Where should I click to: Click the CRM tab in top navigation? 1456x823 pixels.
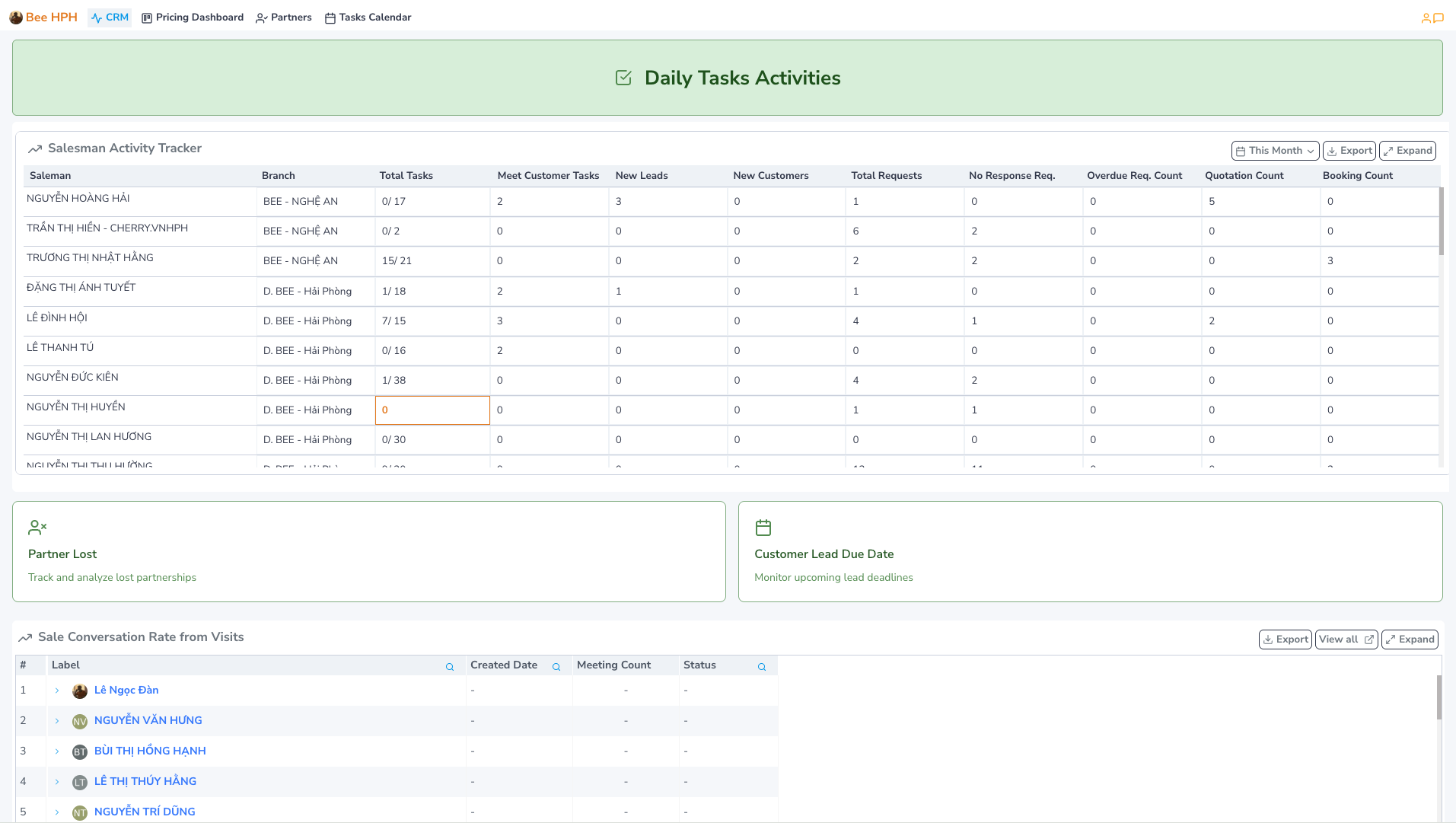click(x=109, y=17)
